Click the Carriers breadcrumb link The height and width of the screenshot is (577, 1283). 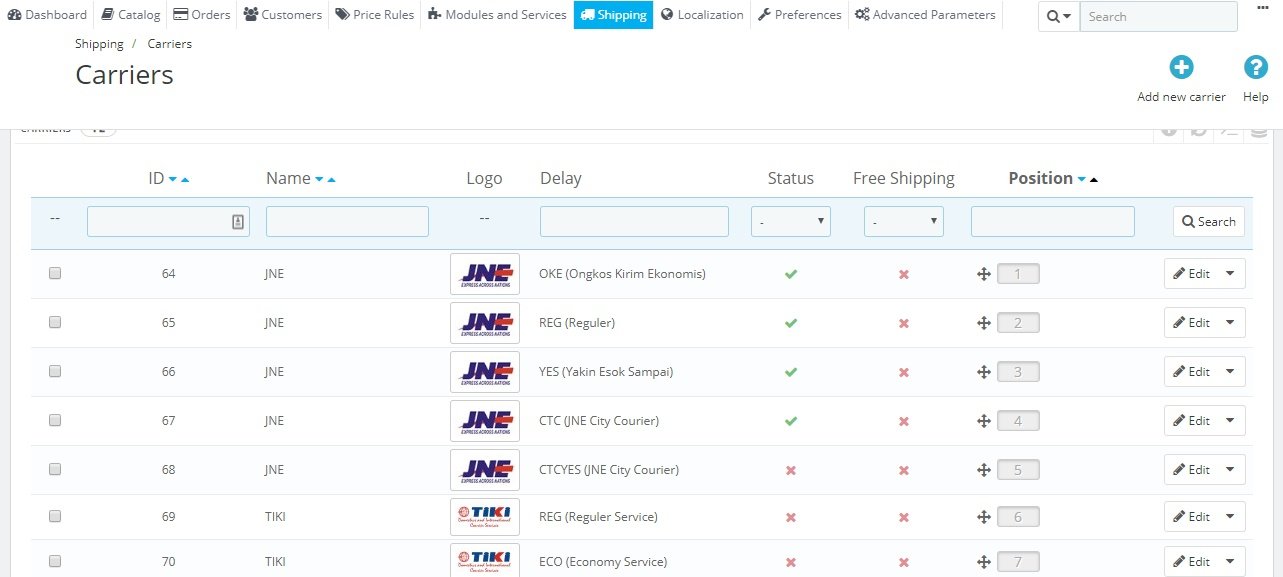coord(170,44)
